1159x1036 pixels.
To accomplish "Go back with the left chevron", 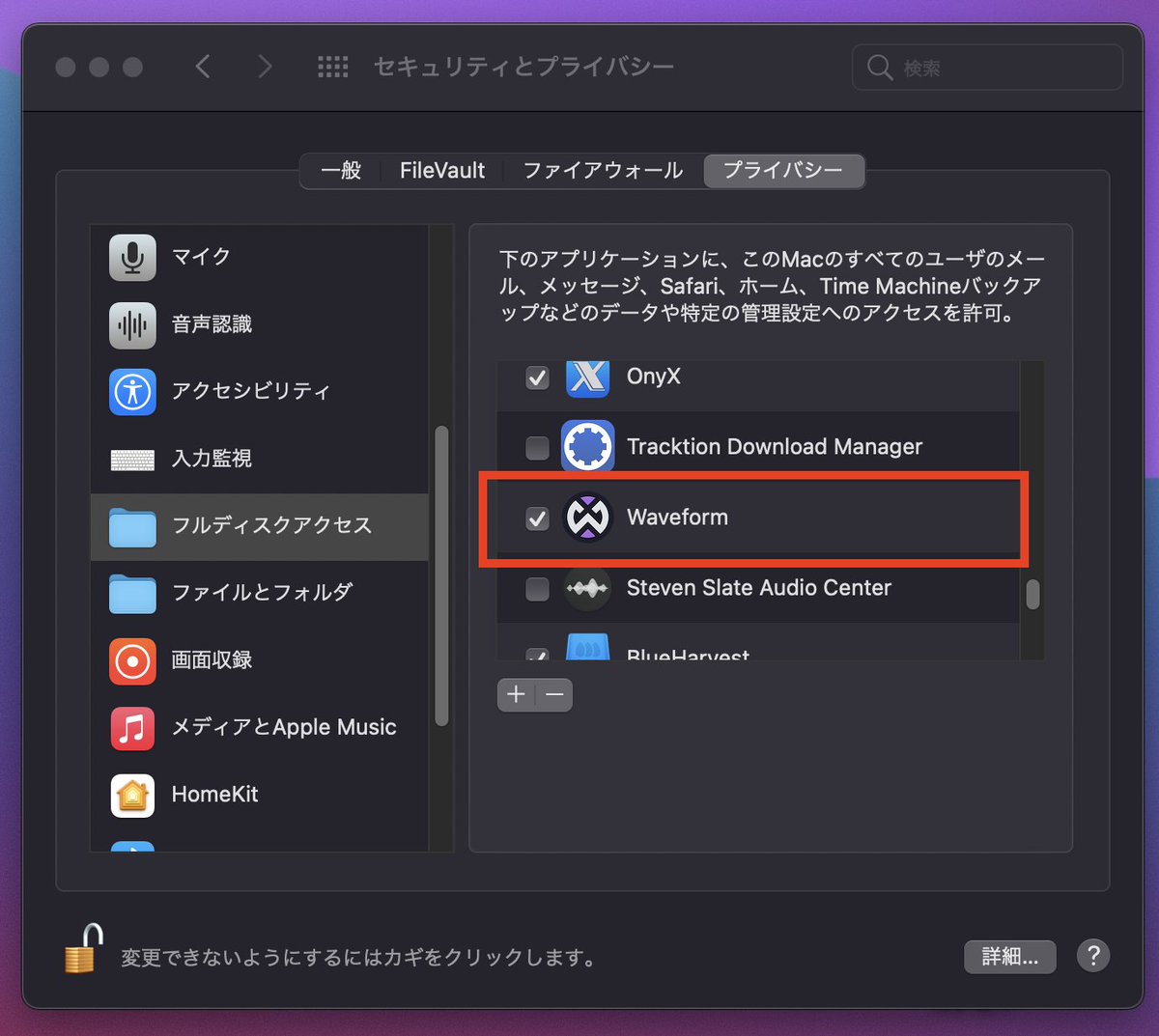I will pyautogui.click(x=203, y=67).
